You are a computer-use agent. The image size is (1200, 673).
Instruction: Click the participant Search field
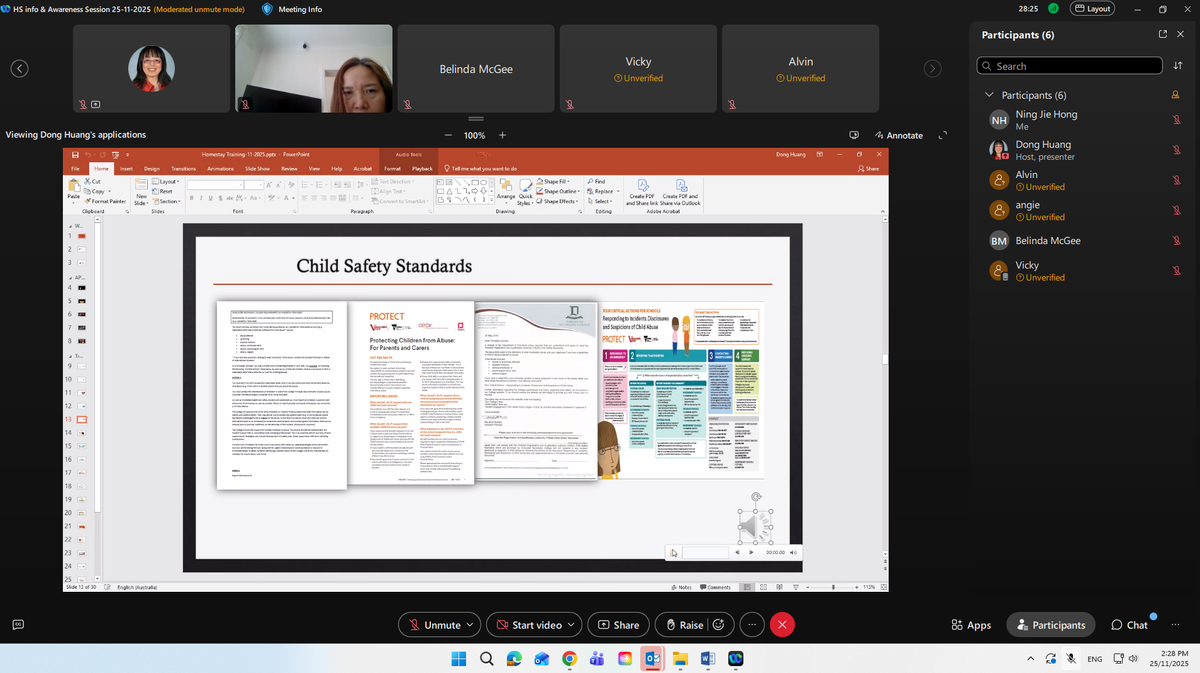[1070, 66]
